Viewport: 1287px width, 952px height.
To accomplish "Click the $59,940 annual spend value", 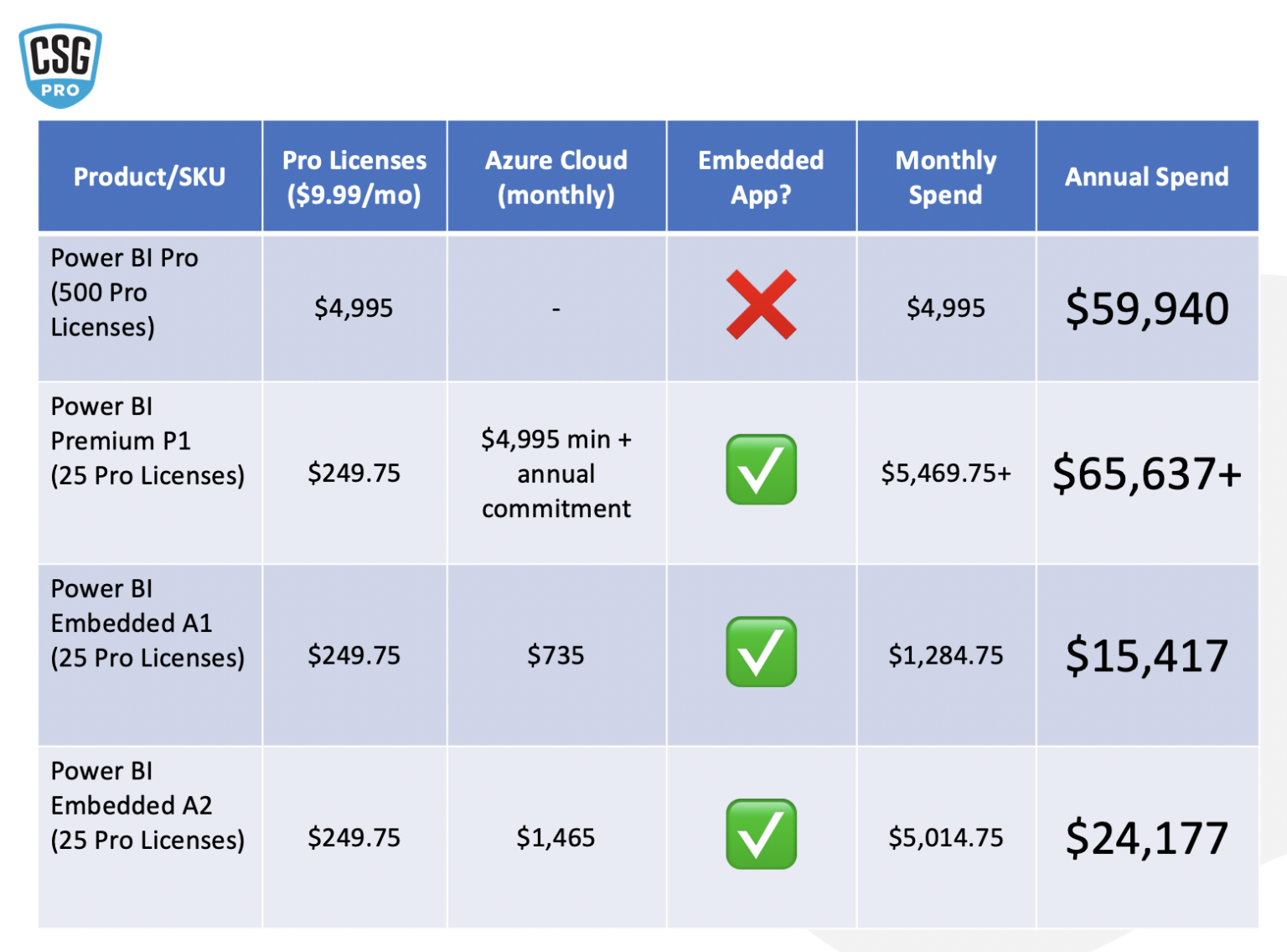I will point(1146,308).
